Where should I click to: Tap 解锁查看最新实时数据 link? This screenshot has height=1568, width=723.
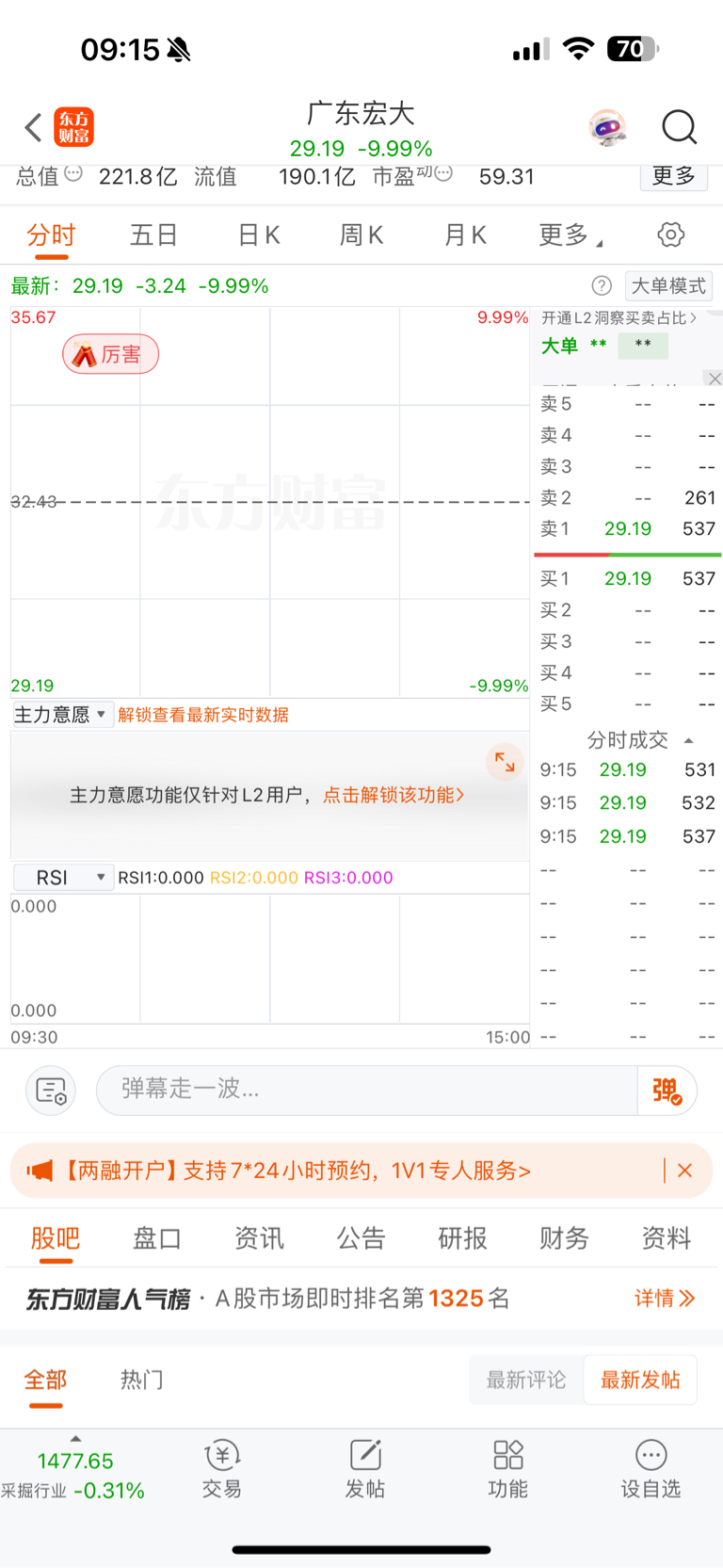203,715
